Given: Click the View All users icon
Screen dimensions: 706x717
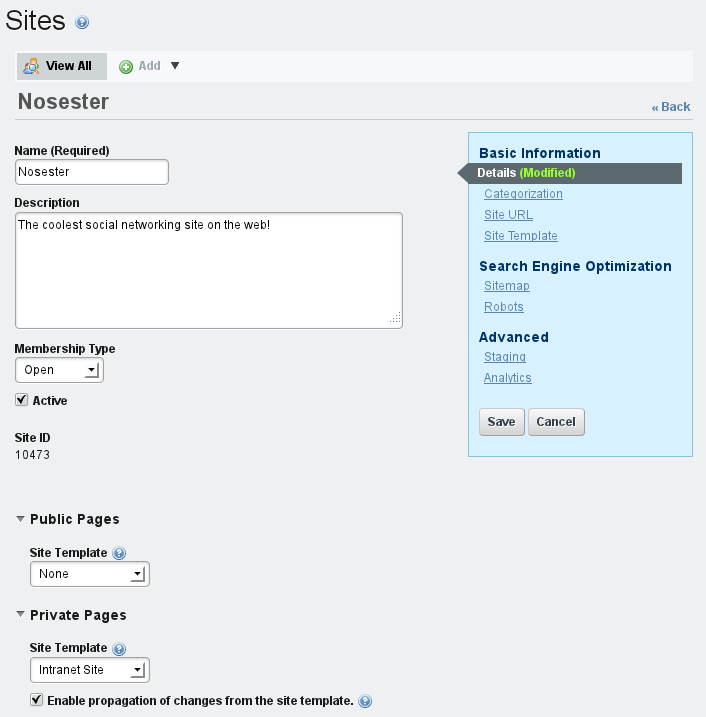Looking at the screenshot, I should coord(31,66).
